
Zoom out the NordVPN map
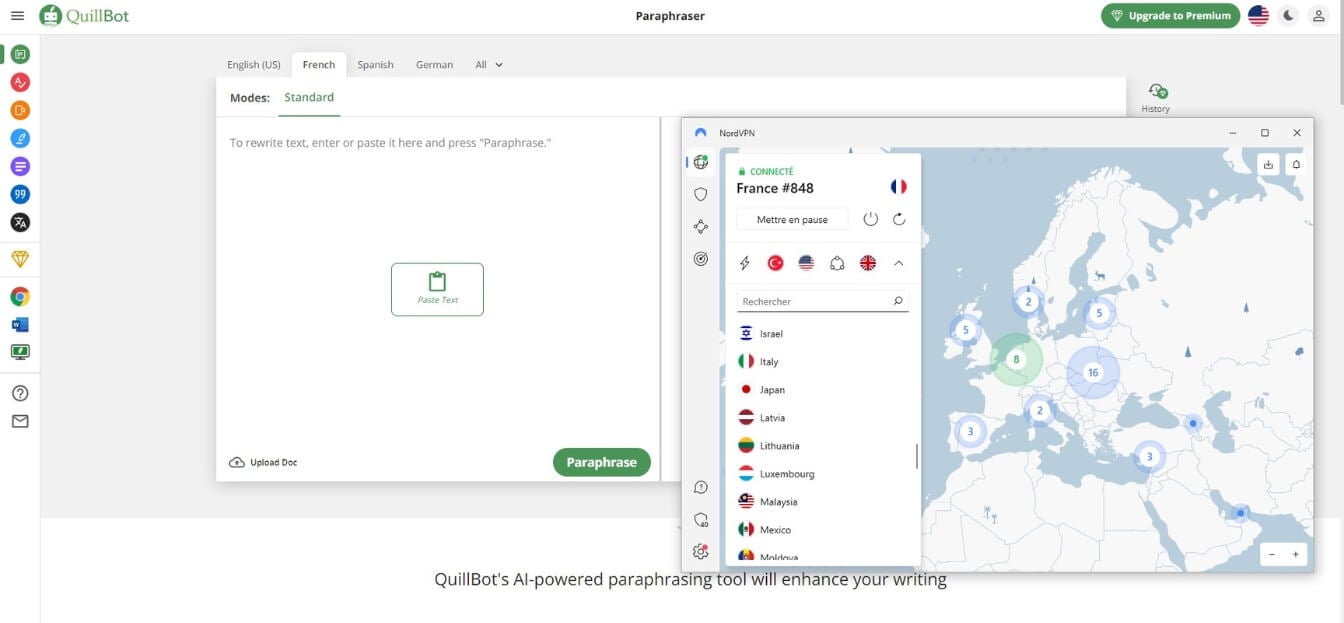pos(1272,554)
